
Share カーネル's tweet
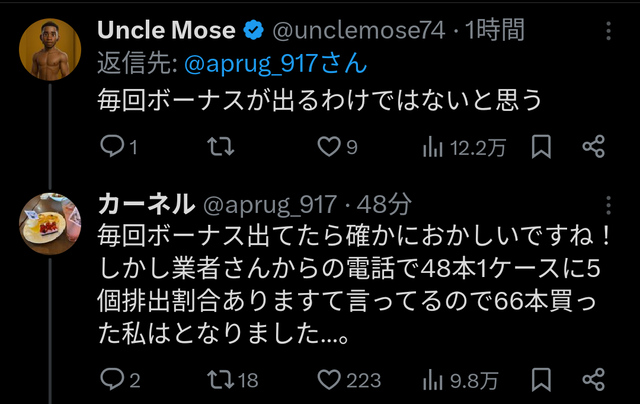(593, 380)
